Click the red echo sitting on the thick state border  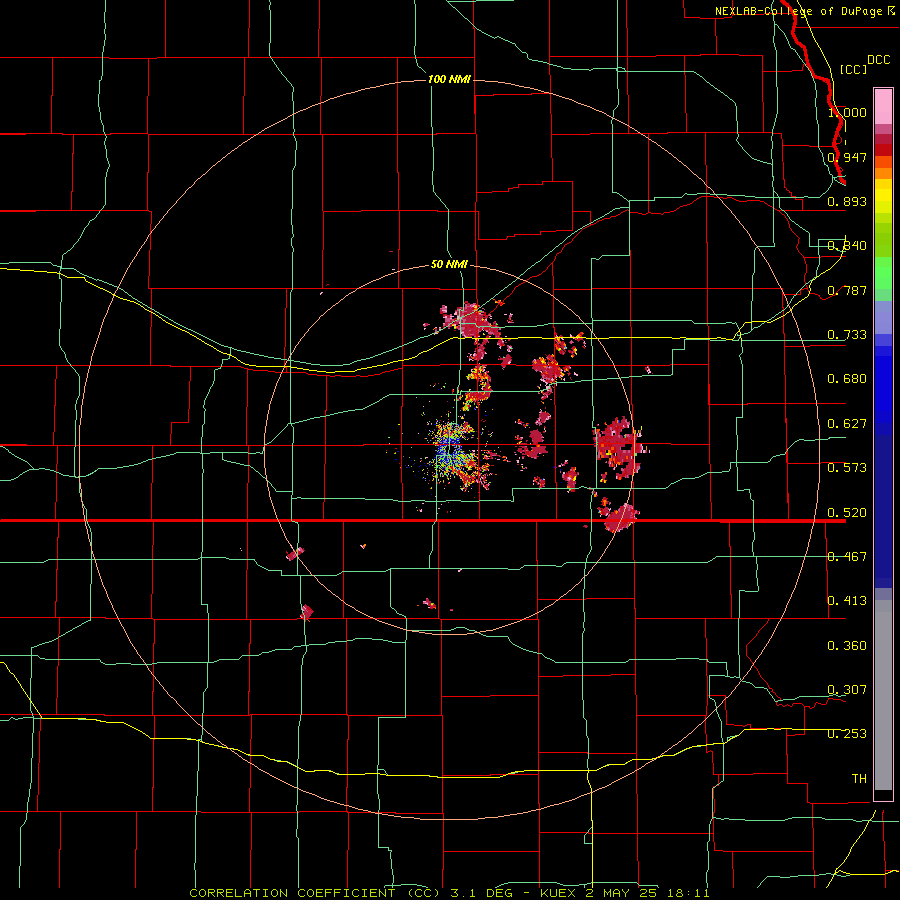pos(619,518)
